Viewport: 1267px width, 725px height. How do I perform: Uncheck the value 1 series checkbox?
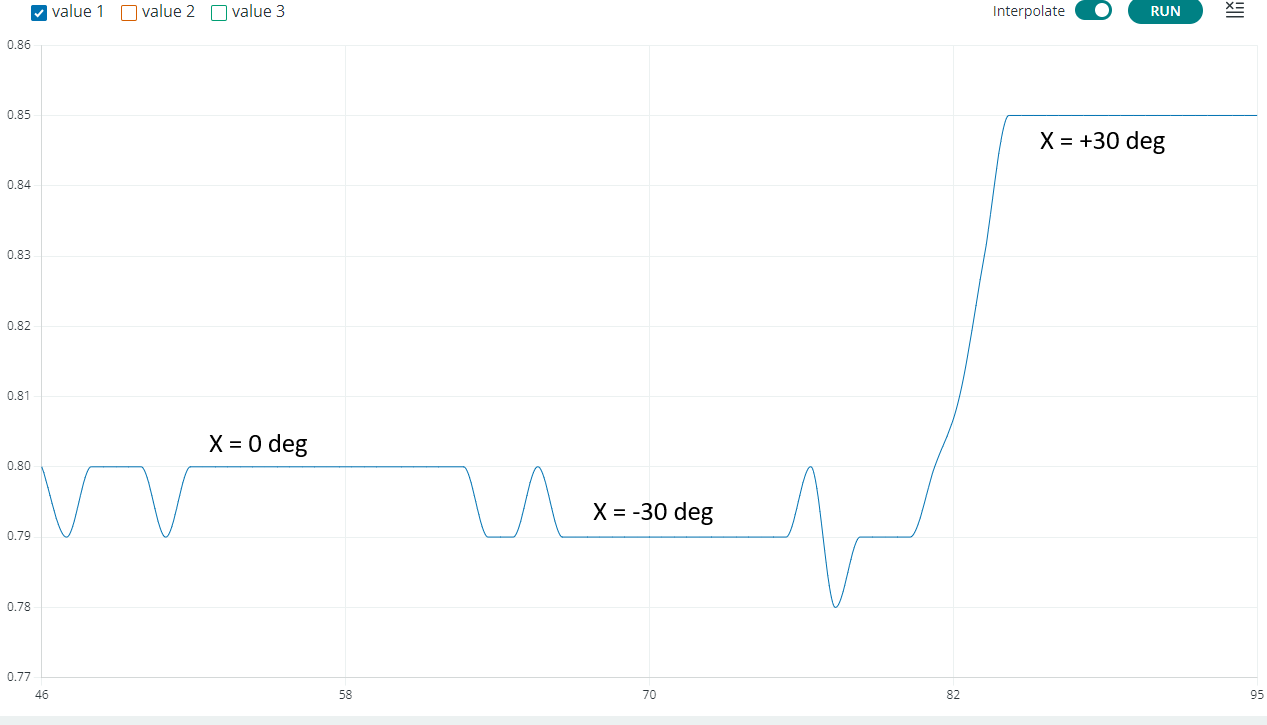pos(38,12)
